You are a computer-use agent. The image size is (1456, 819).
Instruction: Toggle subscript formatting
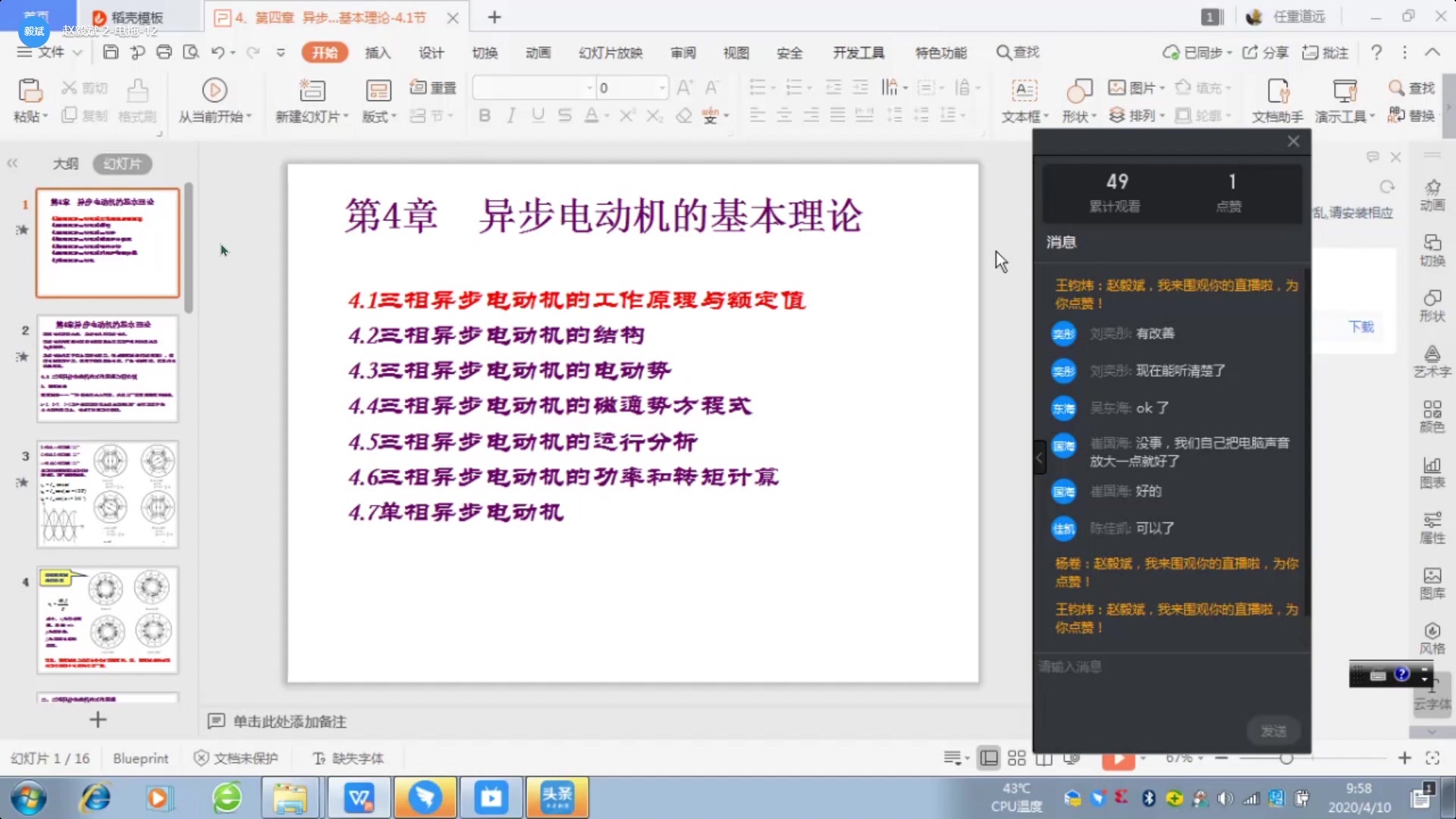tap(654, 115)
